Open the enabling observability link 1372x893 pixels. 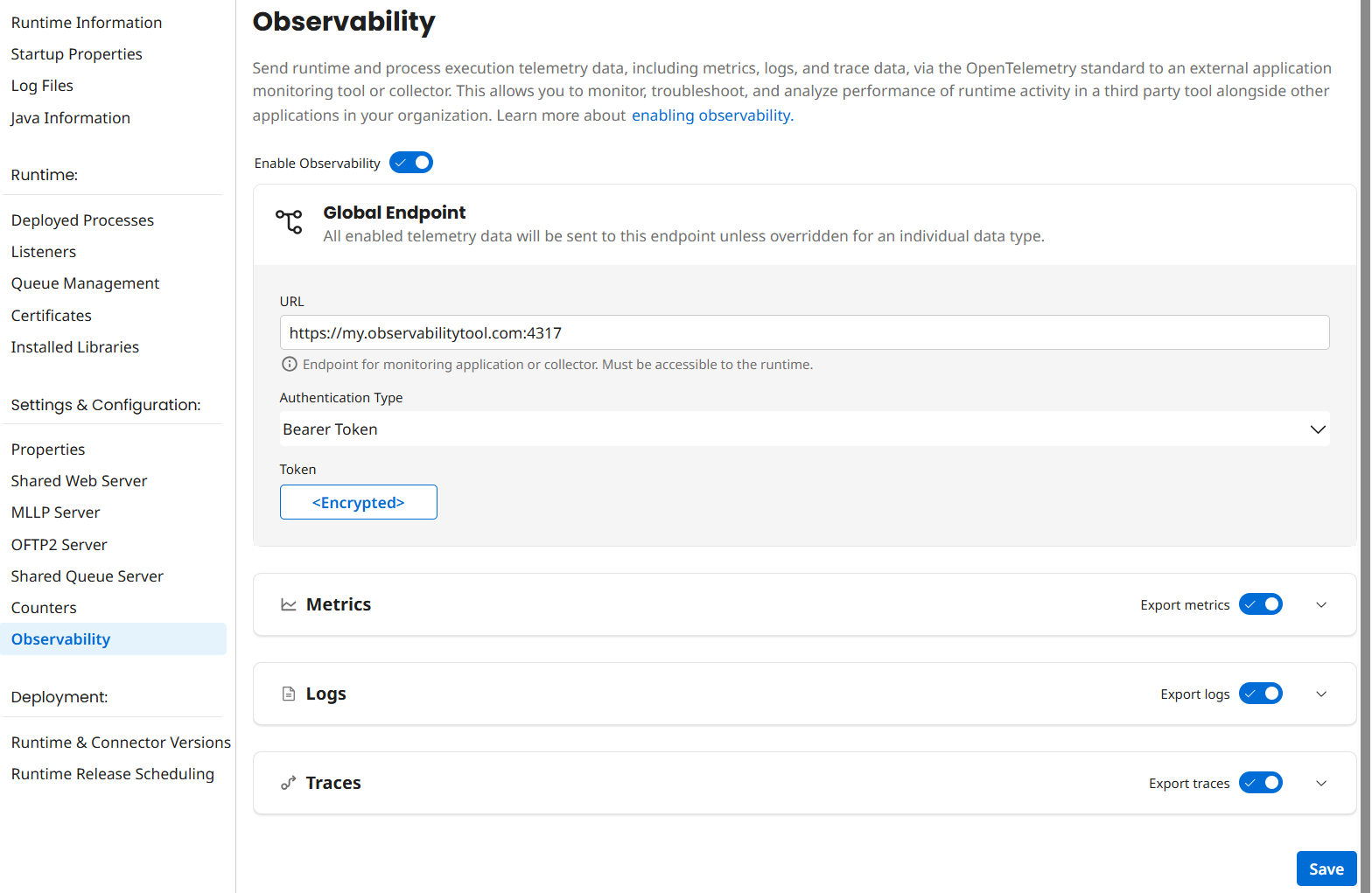711,115
